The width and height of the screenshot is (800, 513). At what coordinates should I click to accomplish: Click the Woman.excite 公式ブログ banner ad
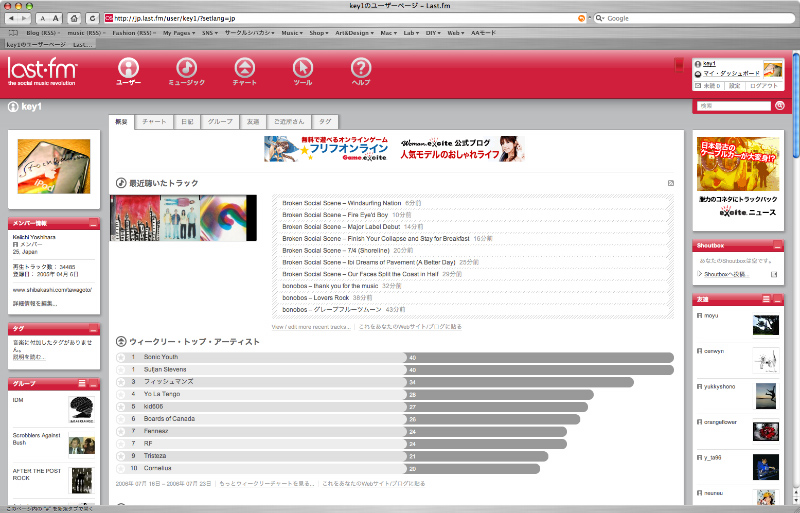tap(462, 149)
